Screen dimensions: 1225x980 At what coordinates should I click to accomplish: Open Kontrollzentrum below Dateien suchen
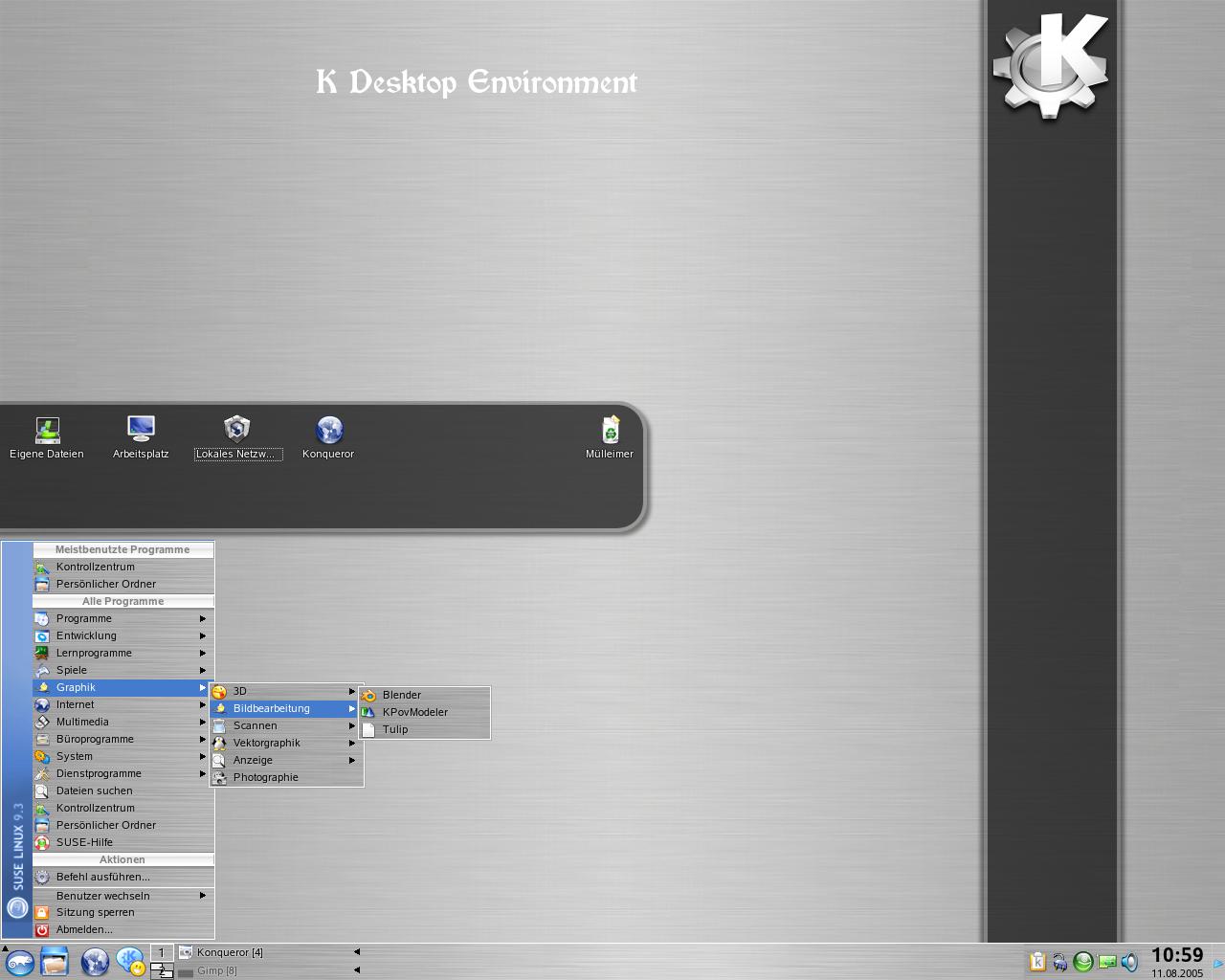point(122,808)
